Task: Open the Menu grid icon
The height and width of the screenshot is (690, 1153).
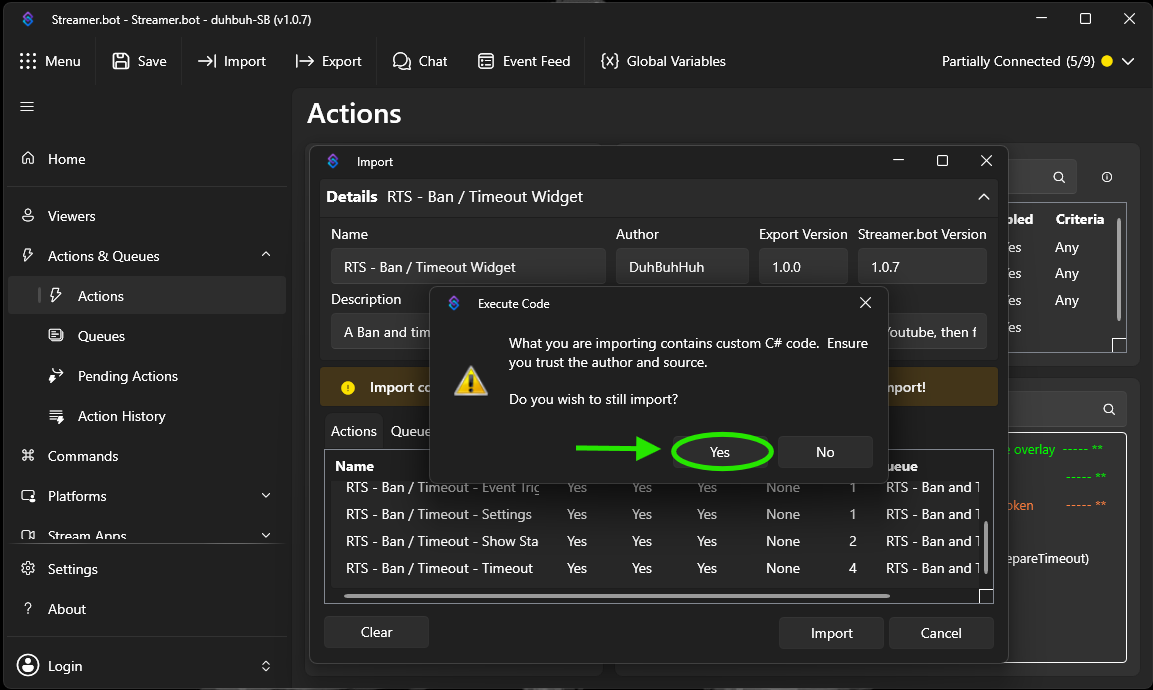Action: 28,61
